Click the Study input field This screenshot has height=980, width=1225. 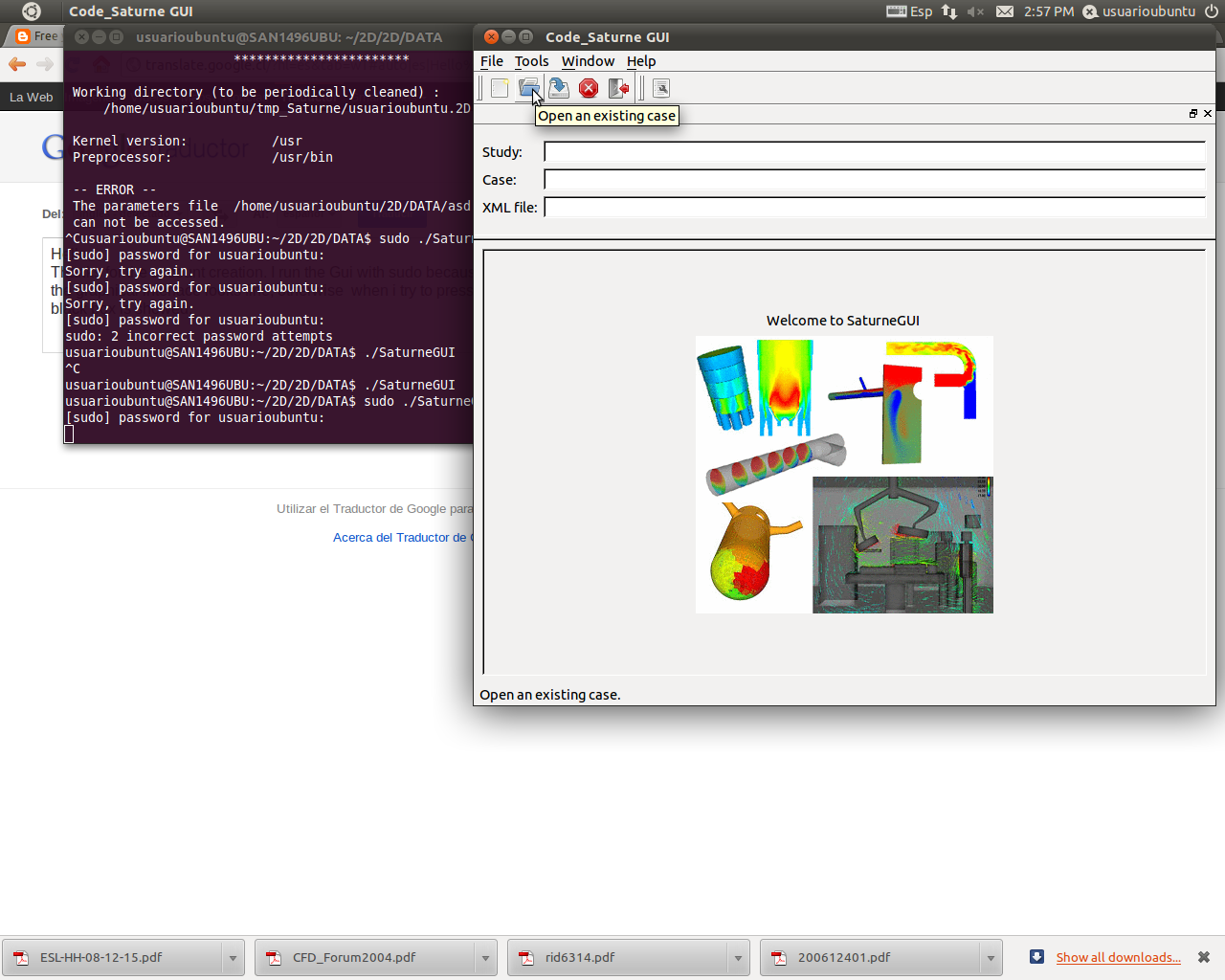click(x=874, y=152)
